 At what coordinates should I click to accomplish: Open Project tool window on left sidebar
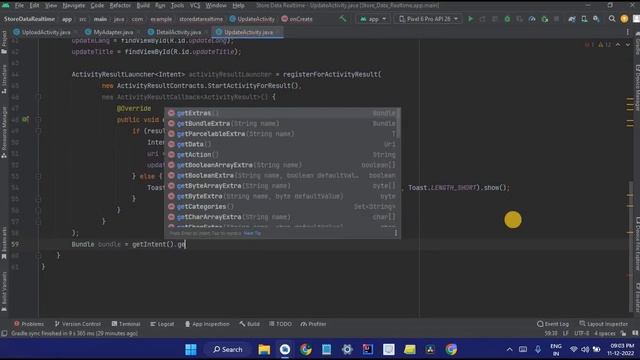pyautogui.click(x=4, y=42)
